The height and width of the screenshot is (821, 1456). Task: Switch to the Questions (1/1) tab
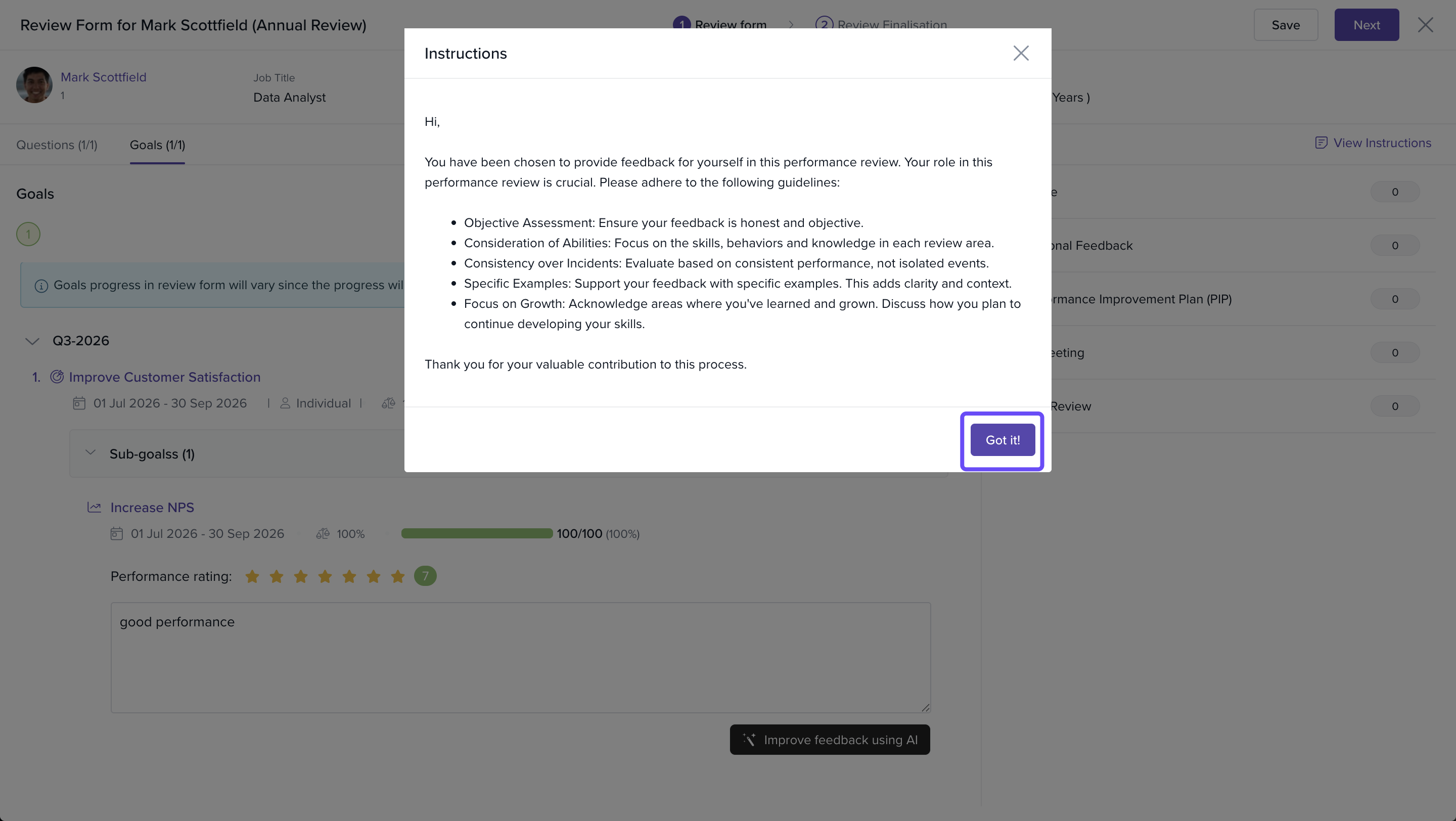[57, 145]
